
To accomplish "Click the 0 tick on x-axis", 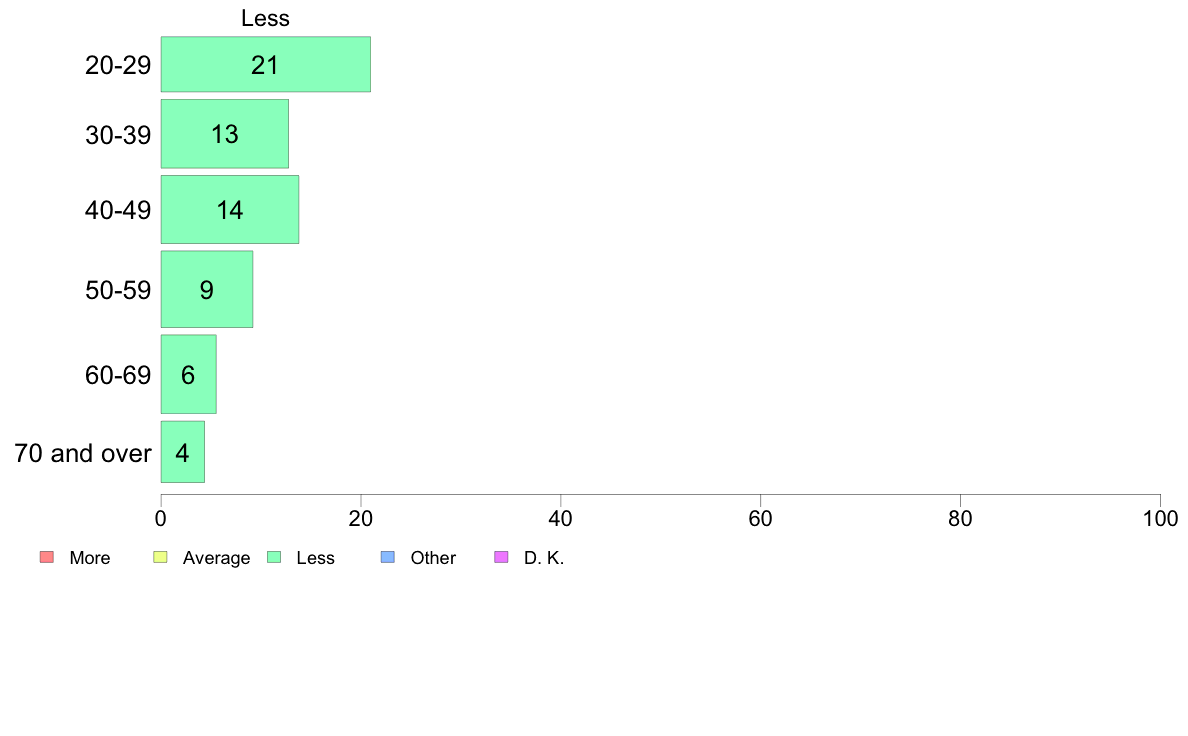I will pos(161,518).
